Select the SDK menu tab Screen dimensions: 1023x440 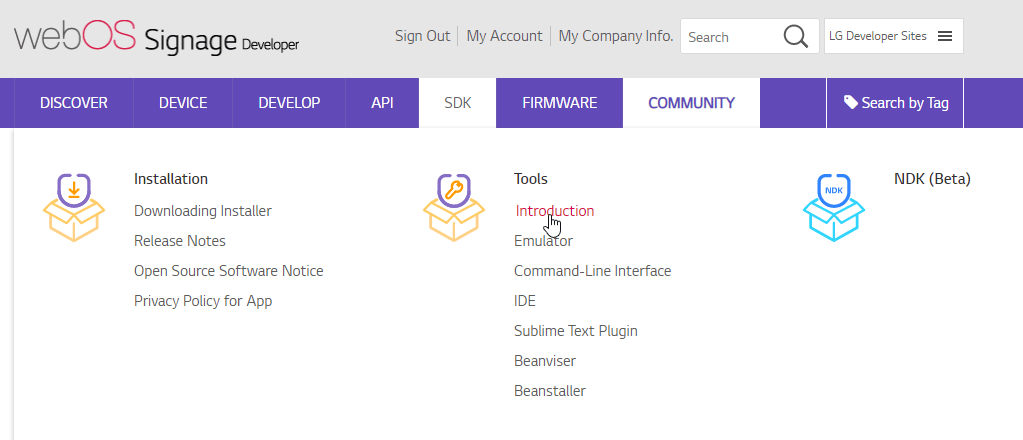point(457,102)
